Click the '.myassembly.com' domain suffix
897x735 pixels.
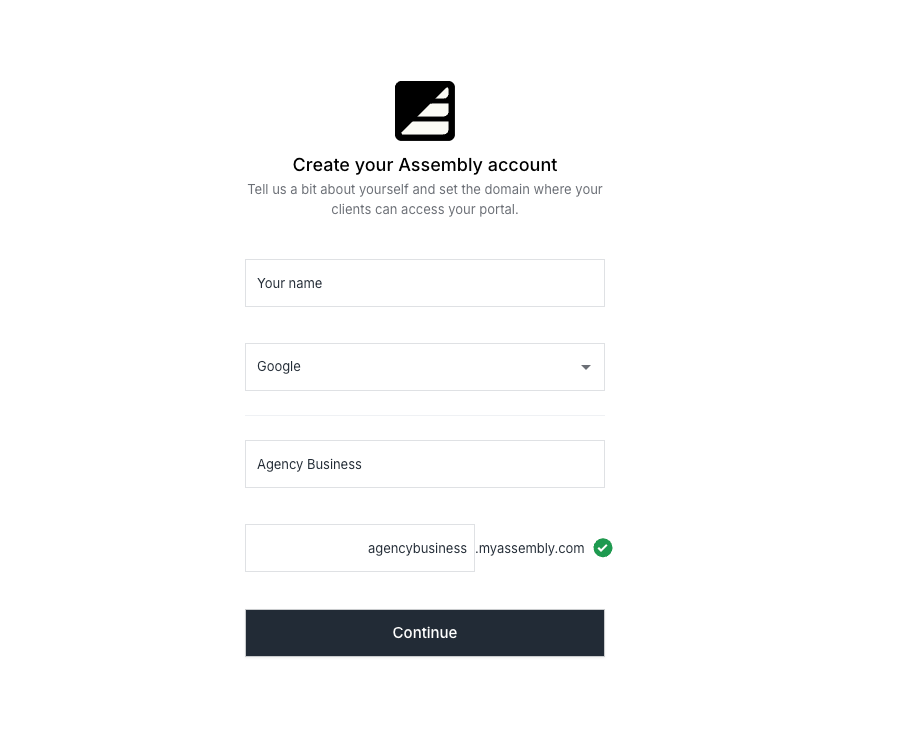point(530,548)
